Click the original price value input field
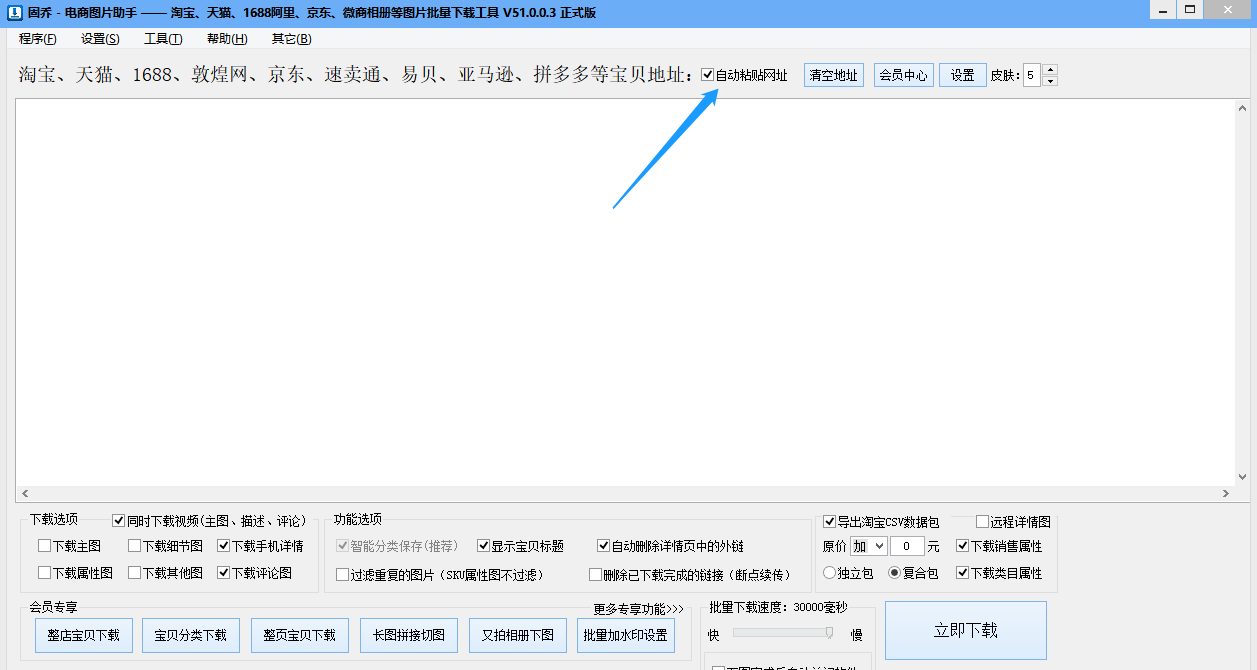 pos(906,546)
